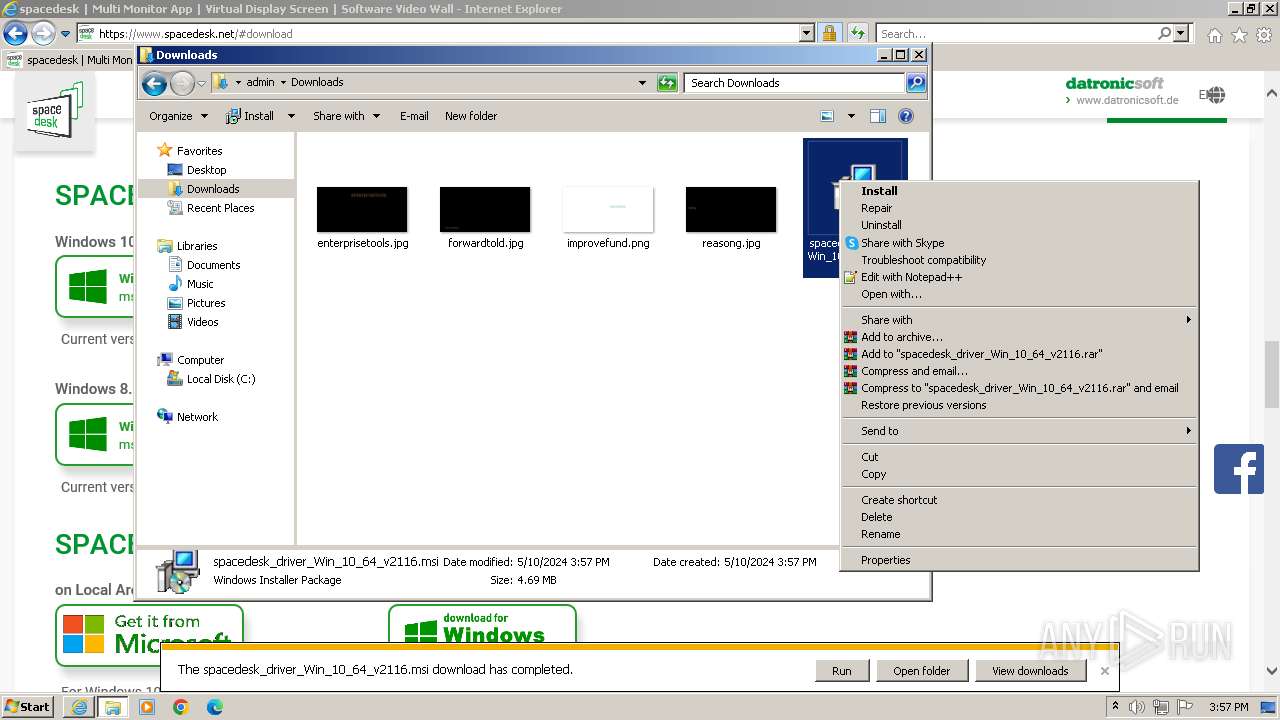Click the Open folder button
Image resolution: width=1280 pixels, height=720 pixels.
pos(922,671)
